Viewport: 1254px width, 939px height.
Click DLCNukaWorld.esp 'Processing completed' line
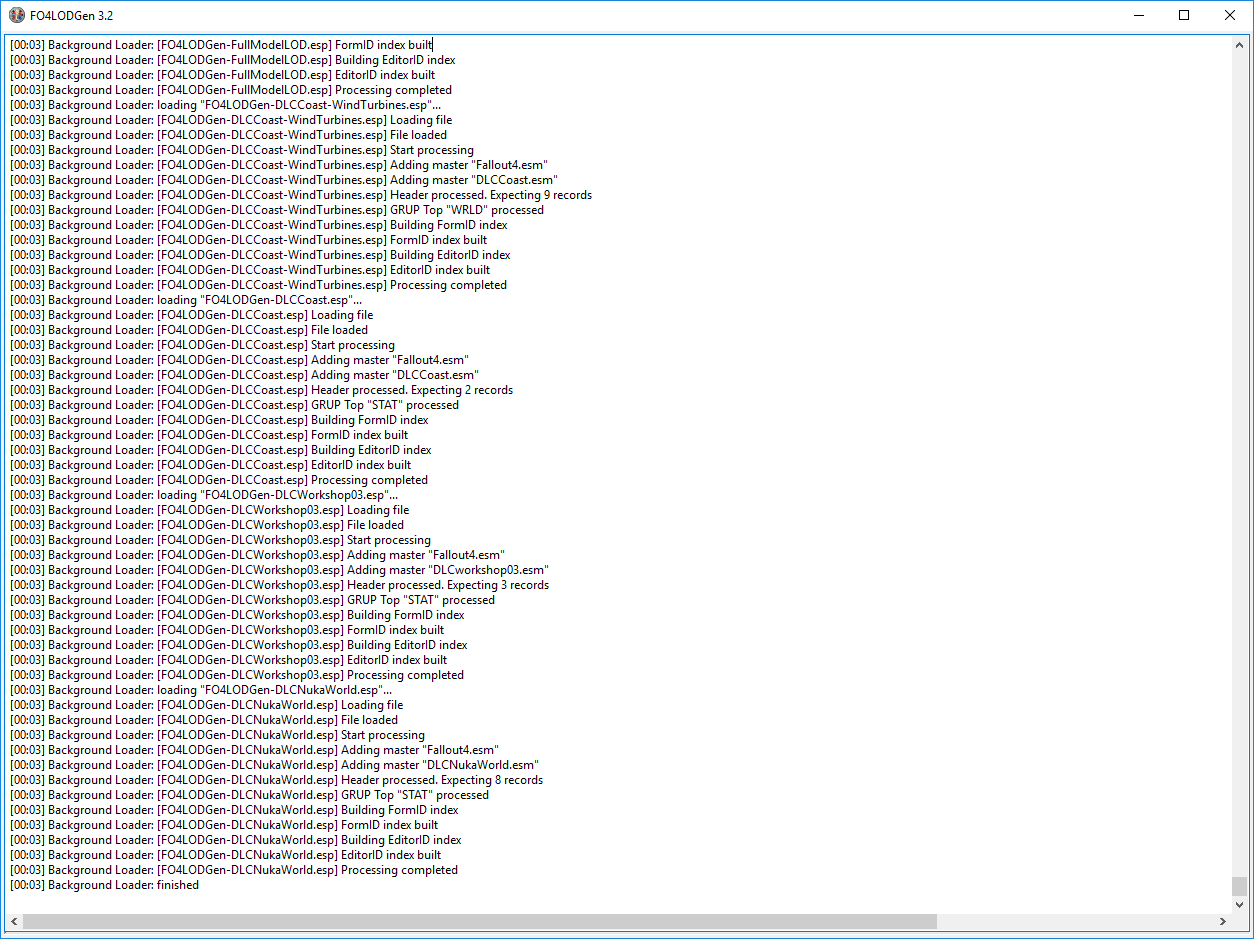pyautogui.click(x=234, y=870)
